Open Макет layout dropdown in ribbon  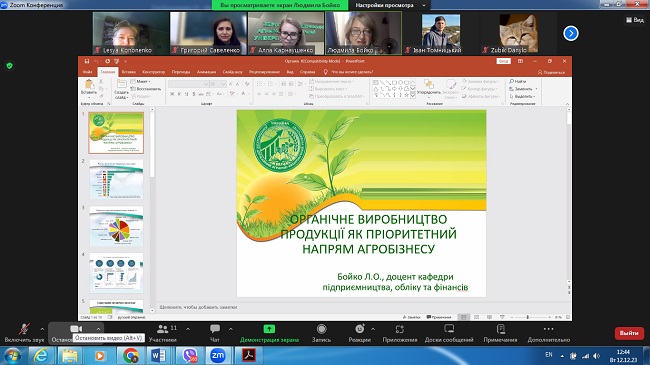tap(140, 81)
